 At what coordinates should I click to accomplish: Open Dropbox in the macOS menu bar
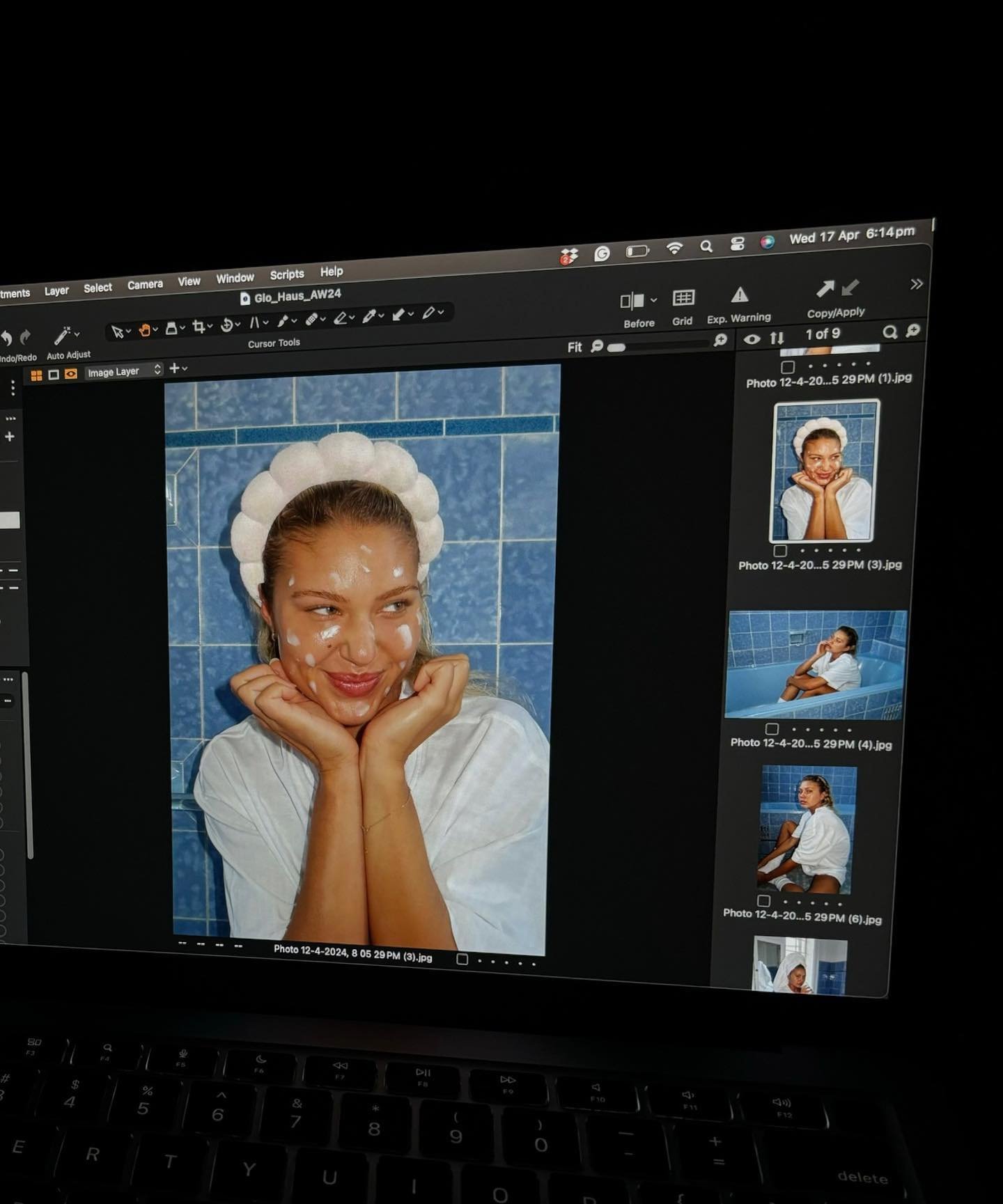(x=569, y=256)
